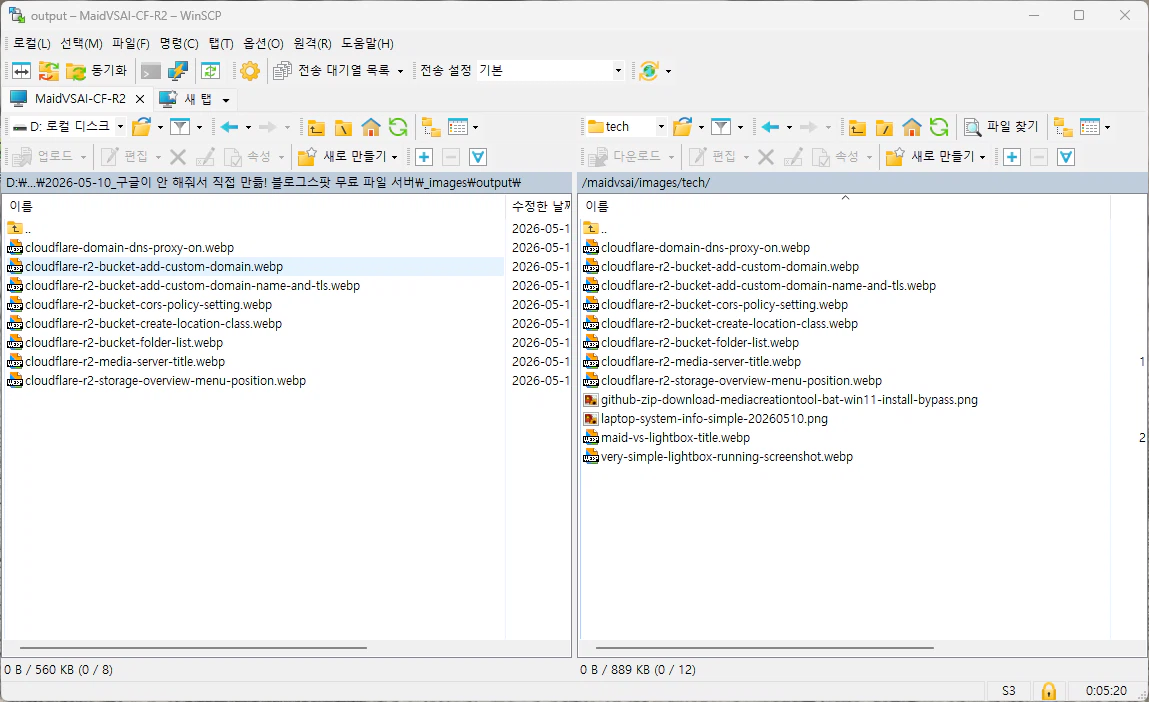The height and width of the screenshot is (702, 1149).
Task: Go to local home directory icon
Action: click(371, 128)
